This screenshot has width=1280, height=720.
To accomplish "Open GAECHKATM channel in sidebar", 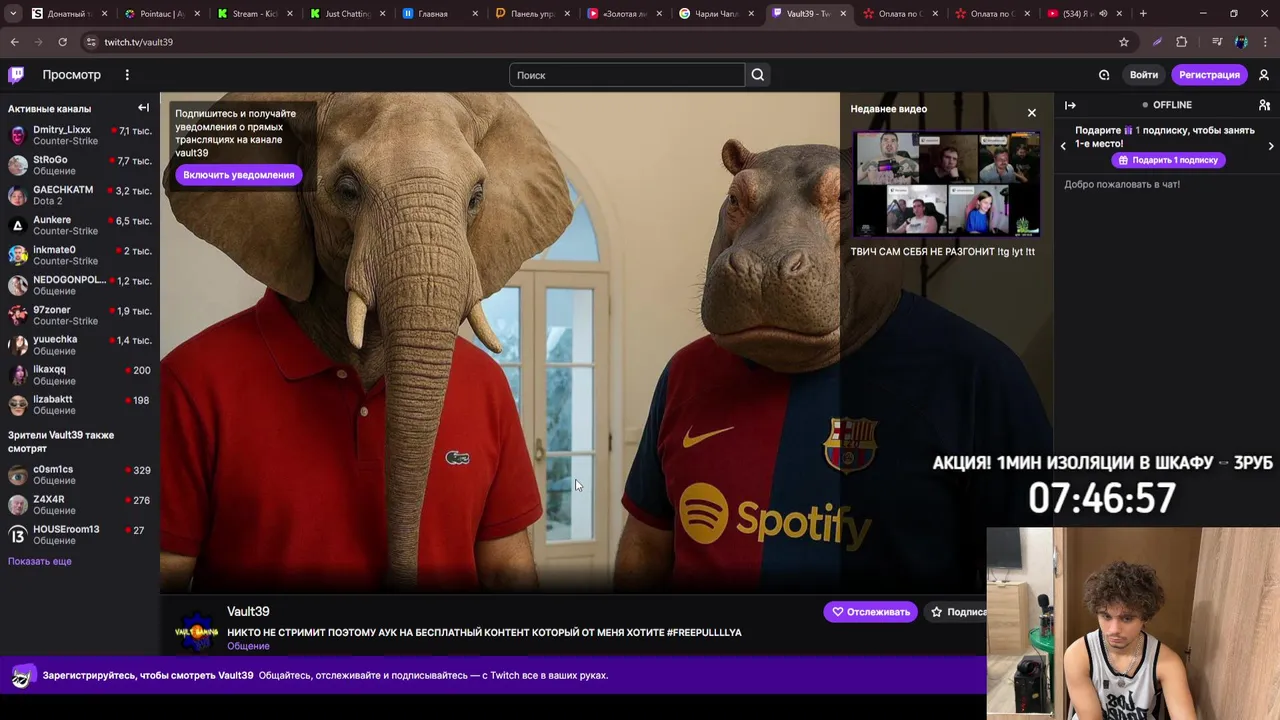I will coord(80,195).
